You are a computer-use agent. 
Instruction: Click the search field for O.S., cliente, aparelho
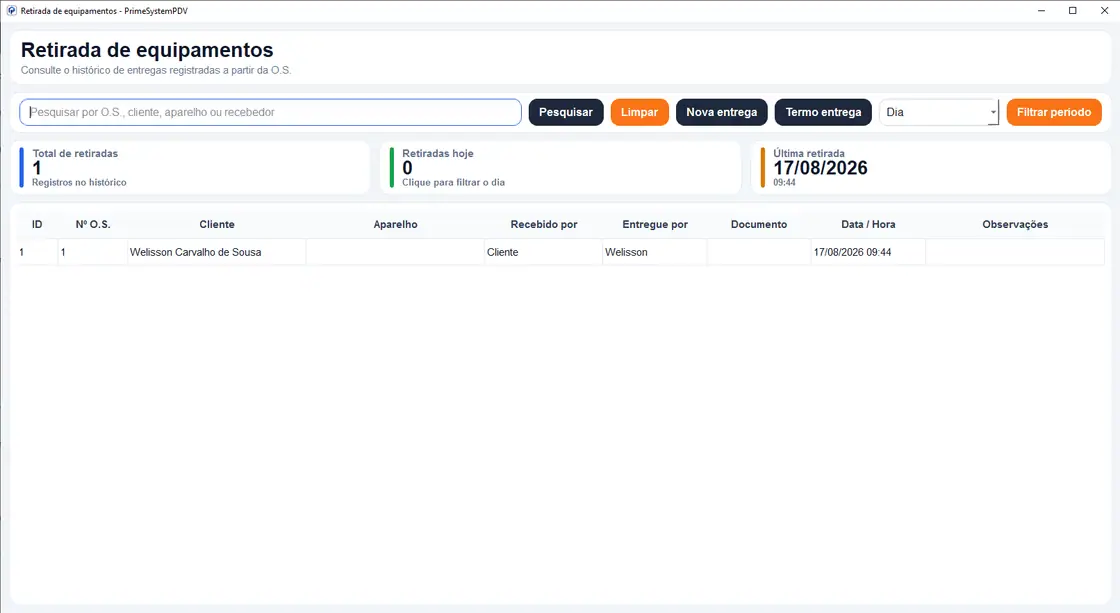tap(270, 112)
